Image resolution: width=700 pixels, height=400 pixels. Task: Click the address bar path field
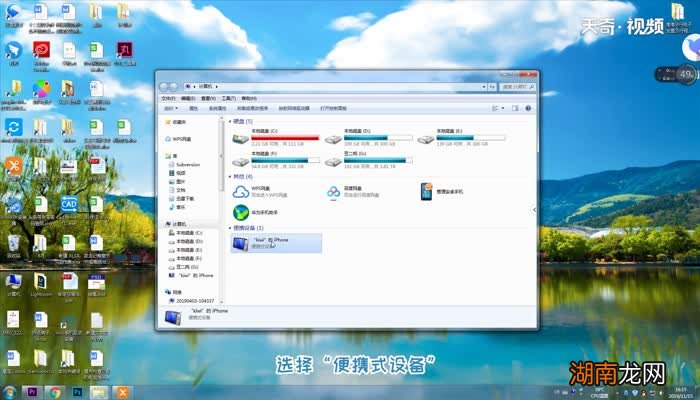coord(334,87)
